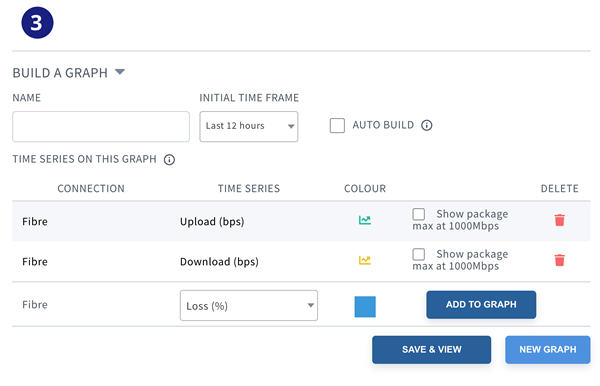600x386 pixels.
Task: Click the Upload (bps) row text
Action: click(212, 222)
